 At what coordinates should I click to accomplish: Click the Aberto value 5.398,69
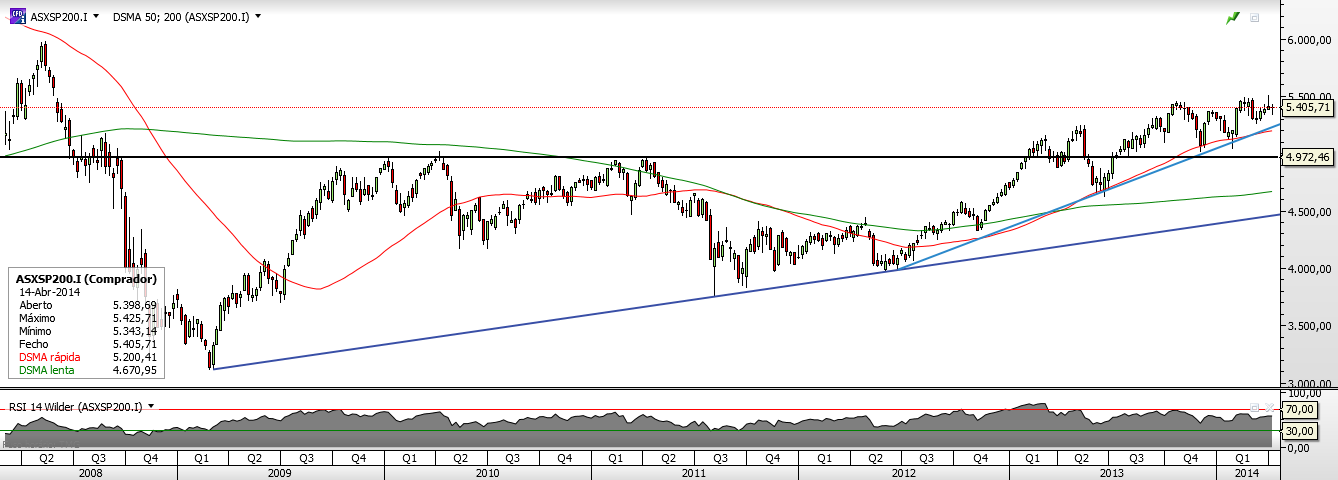(137, 304)
